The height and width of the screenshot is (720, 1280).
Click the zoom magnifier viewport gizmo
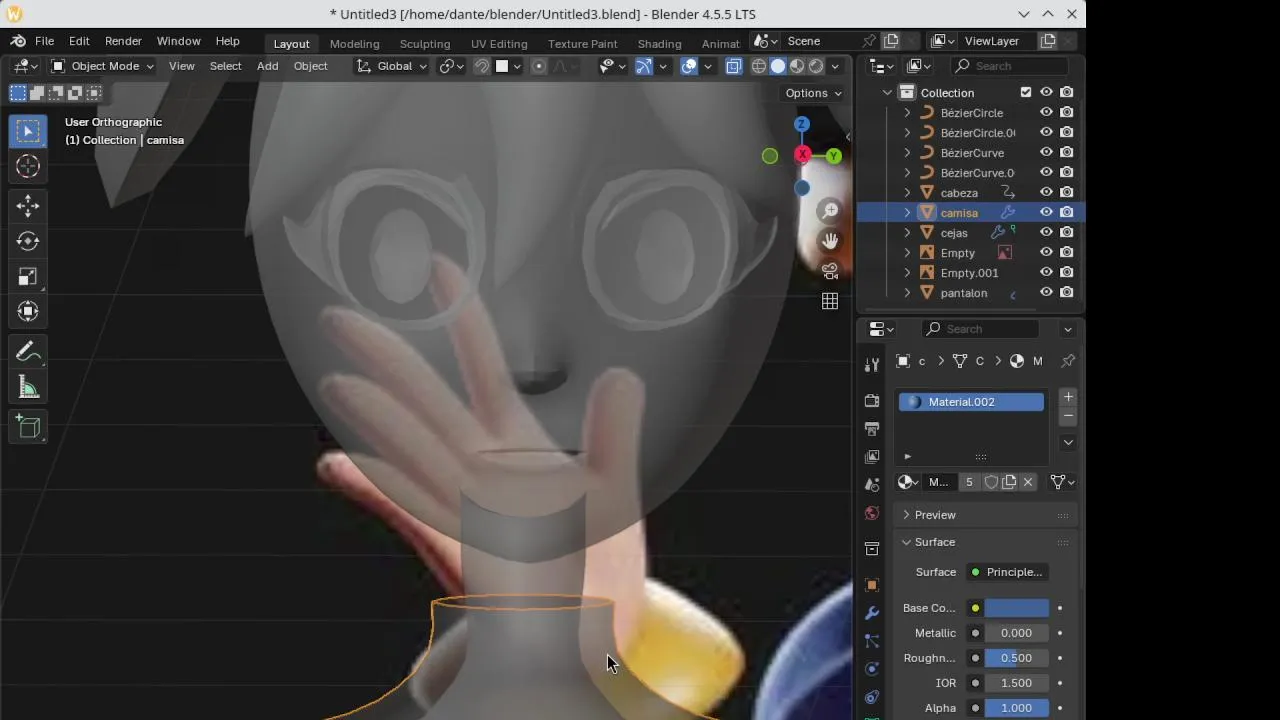coord(830,211)
